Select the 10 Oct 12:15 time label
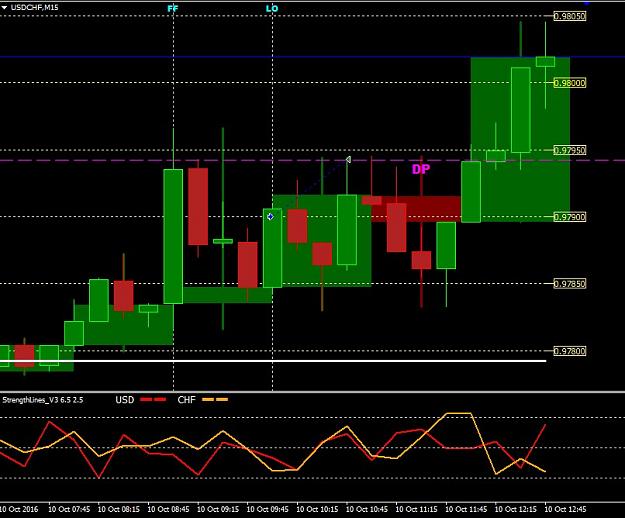 515,509
